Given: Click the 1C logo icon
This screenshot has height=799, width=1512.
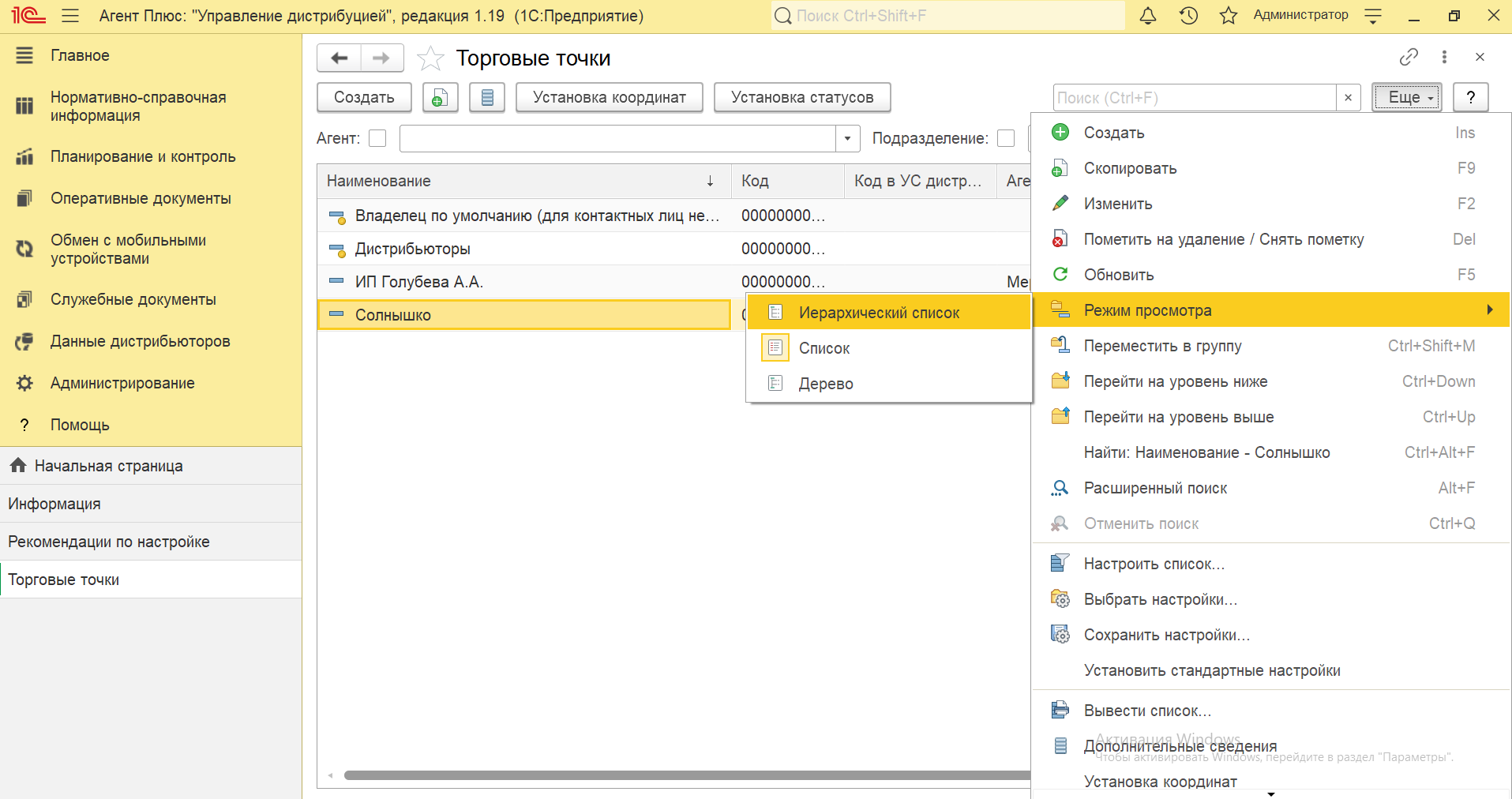Looking at the screenshot, I should pos(28,15).
